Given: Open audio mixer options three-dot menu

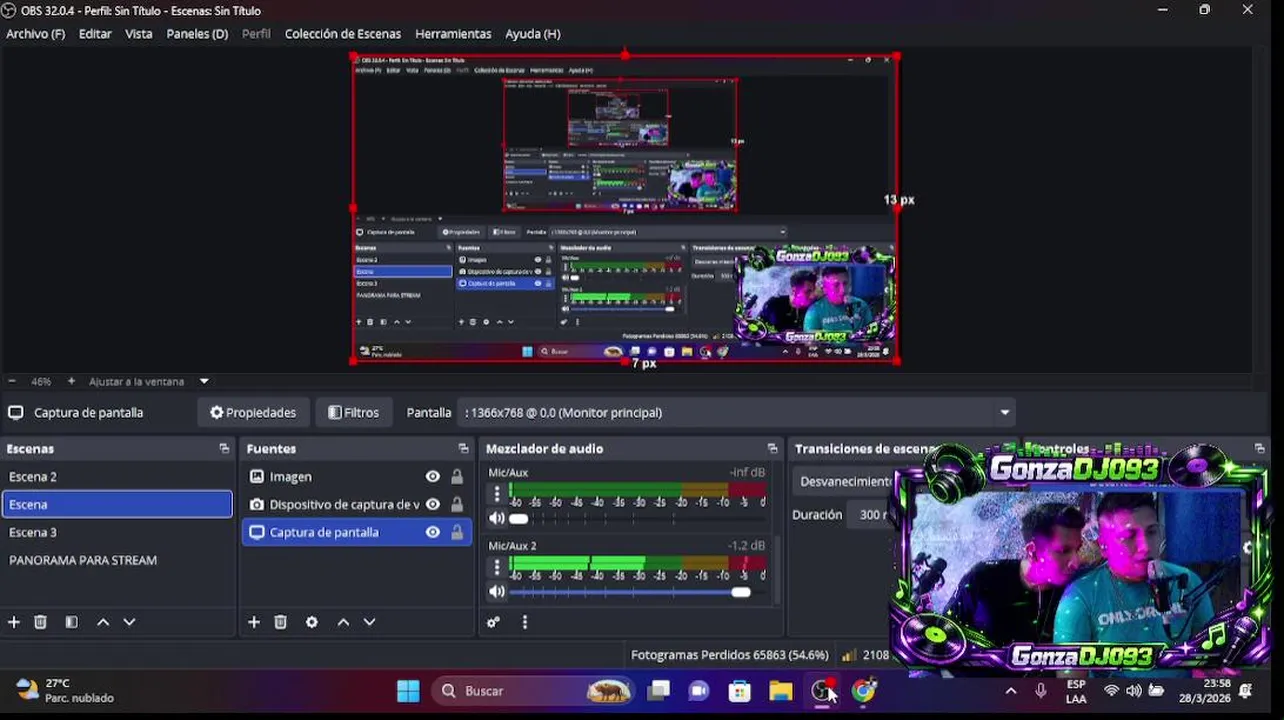Looking at the screenshot, I should [524, 622].
